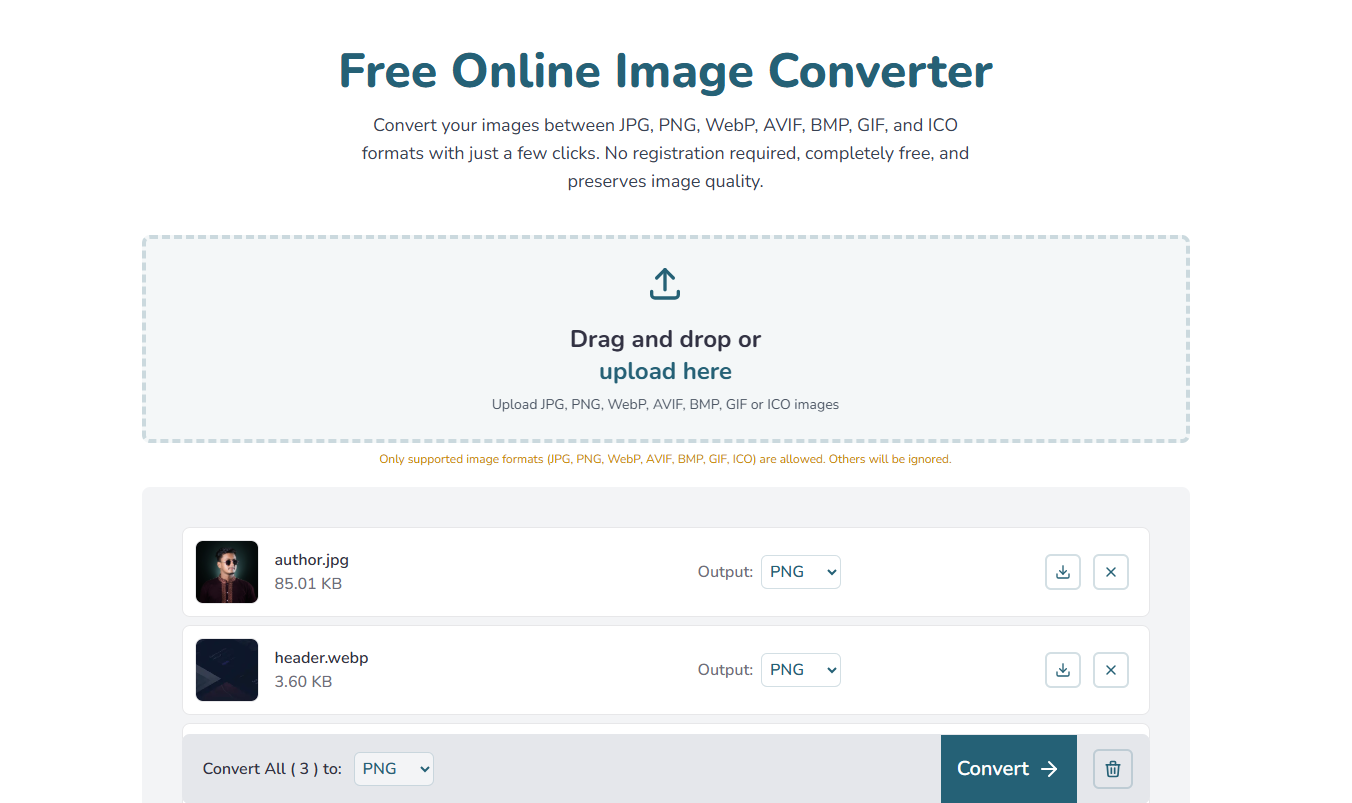The image size is (1352, 803).
Task: Click the Free Online Image Converter heading
Action: pyautogui.click(x=665, y=70)
